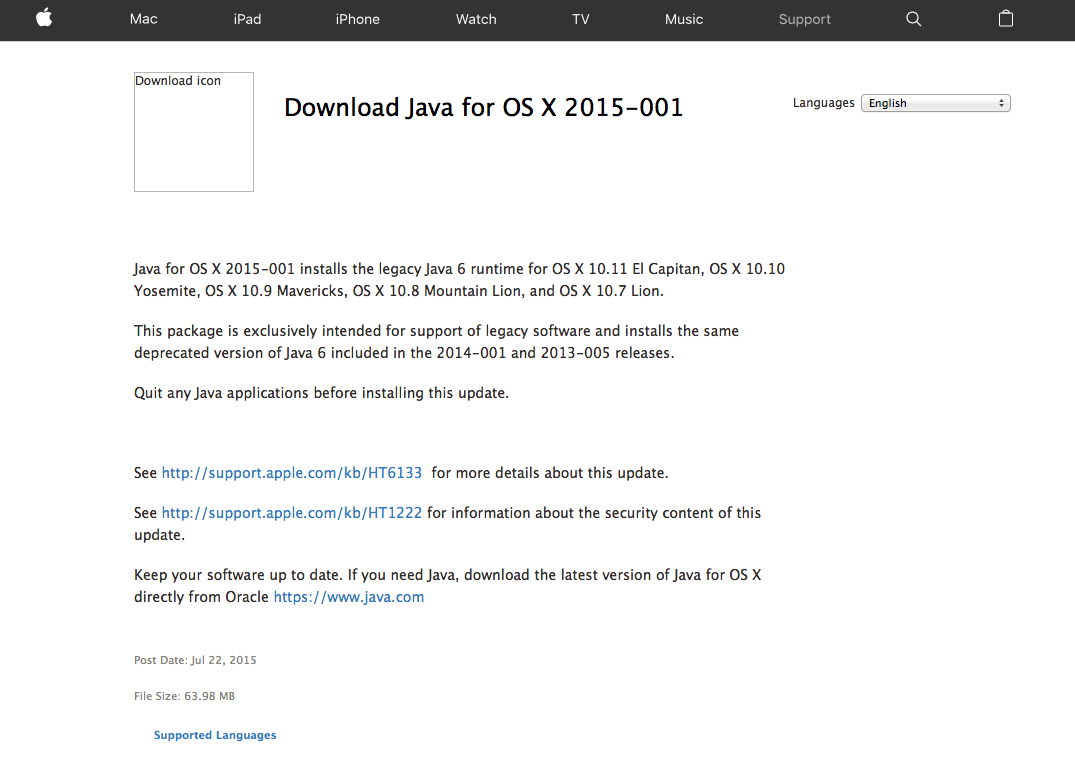
Task: Click the page title Download Java for OS X 2015-001
Action: coord(483,108)
